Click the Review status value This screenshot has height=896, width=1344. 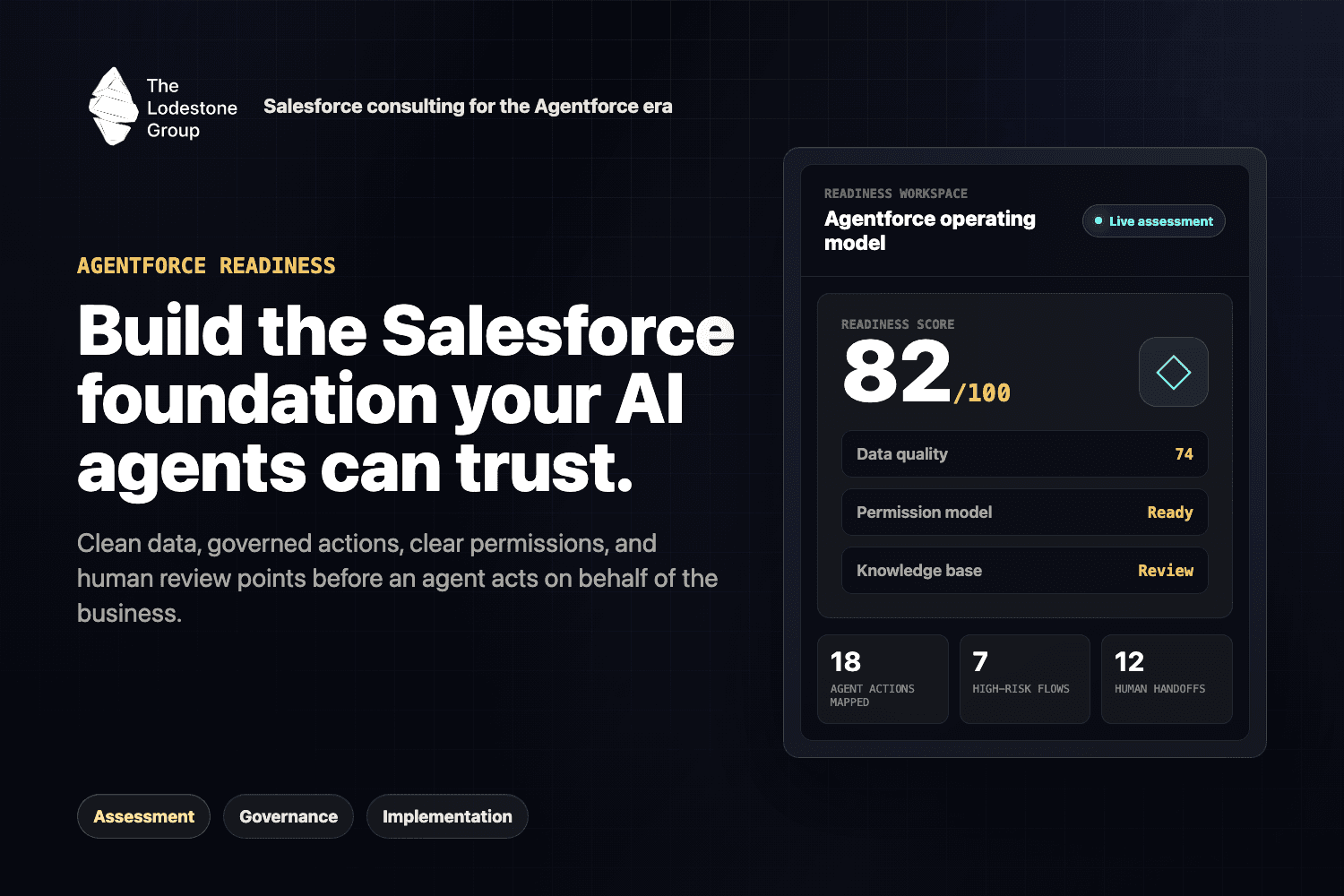click(x=1166, y=571)
